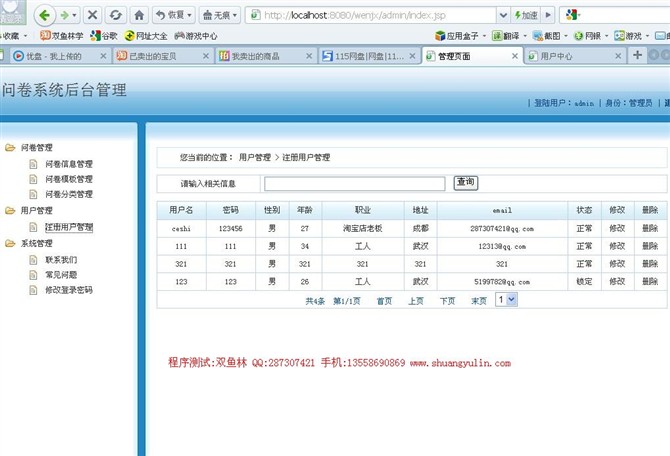
Task: Click the document icon beside 联系我们
Action: click(x=33, y=259)
